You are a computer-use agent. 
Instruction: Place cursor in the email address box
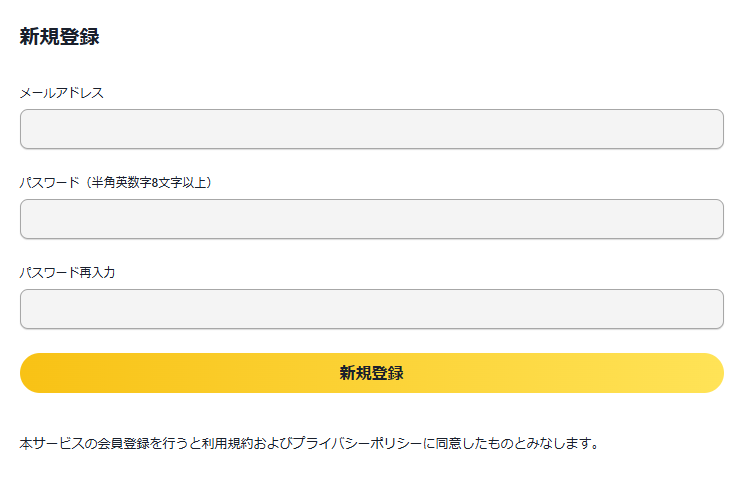tap(371, 129)
